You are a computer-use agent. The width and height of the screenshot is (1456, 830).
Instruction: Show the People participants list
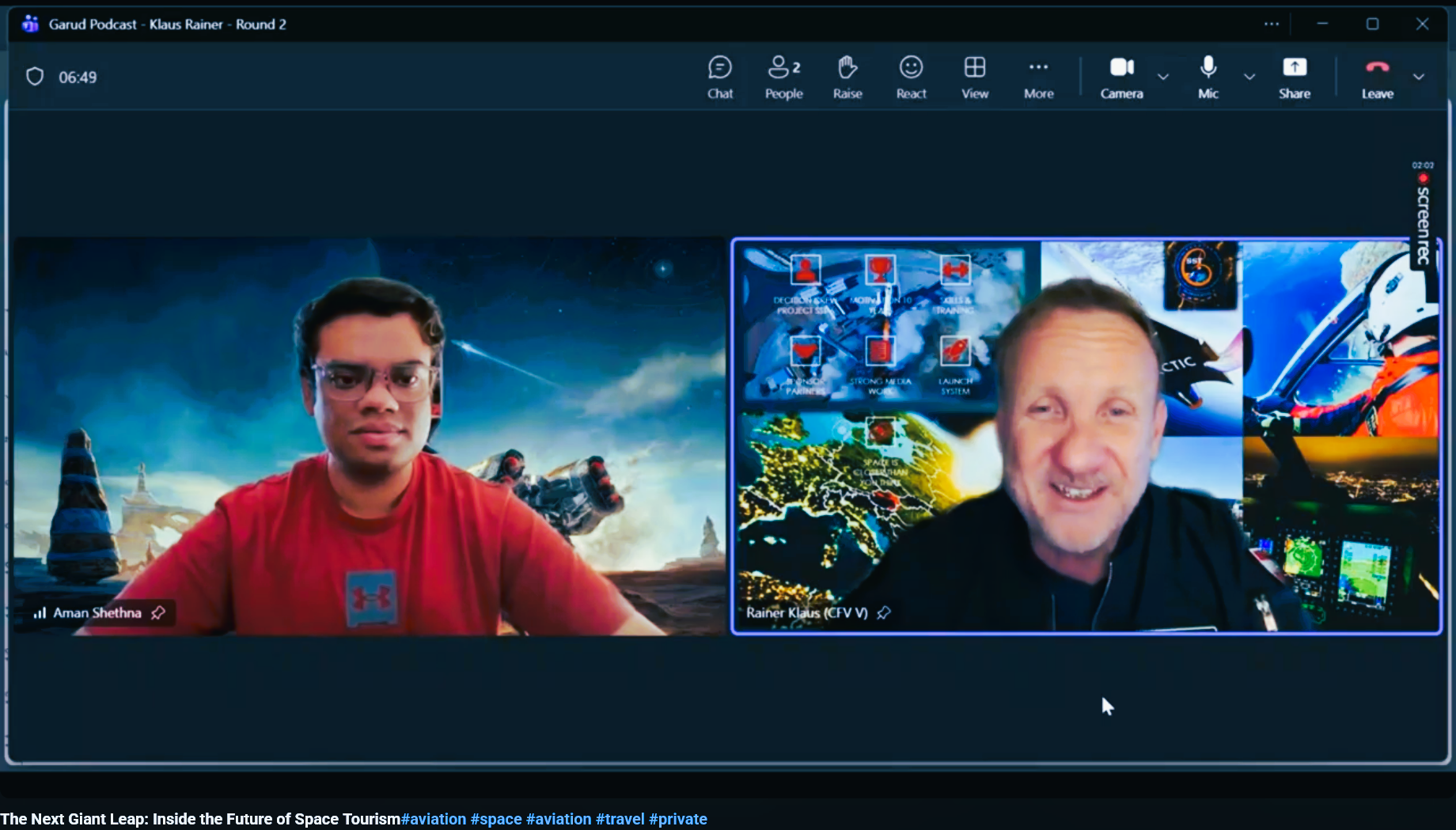click(783, 78)
